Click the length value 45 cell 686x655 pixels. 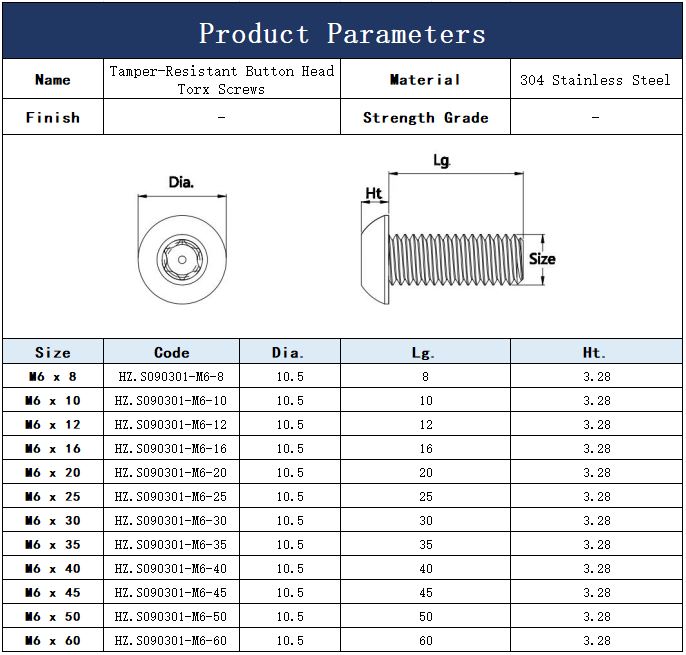coord(426,593)
